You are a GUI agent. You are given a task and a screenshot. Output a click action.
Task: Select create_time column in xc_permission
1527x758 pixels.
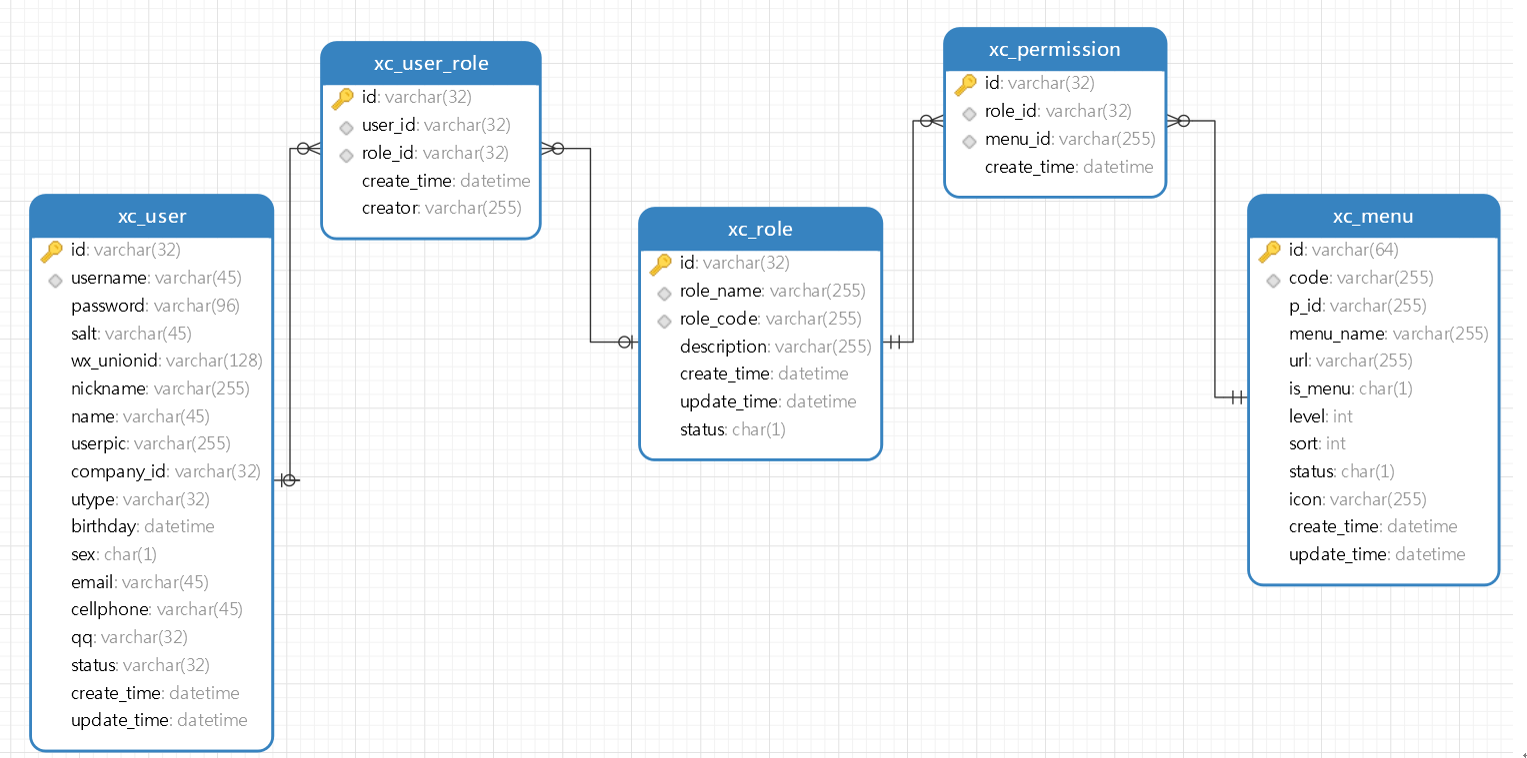coord(1069,167)
